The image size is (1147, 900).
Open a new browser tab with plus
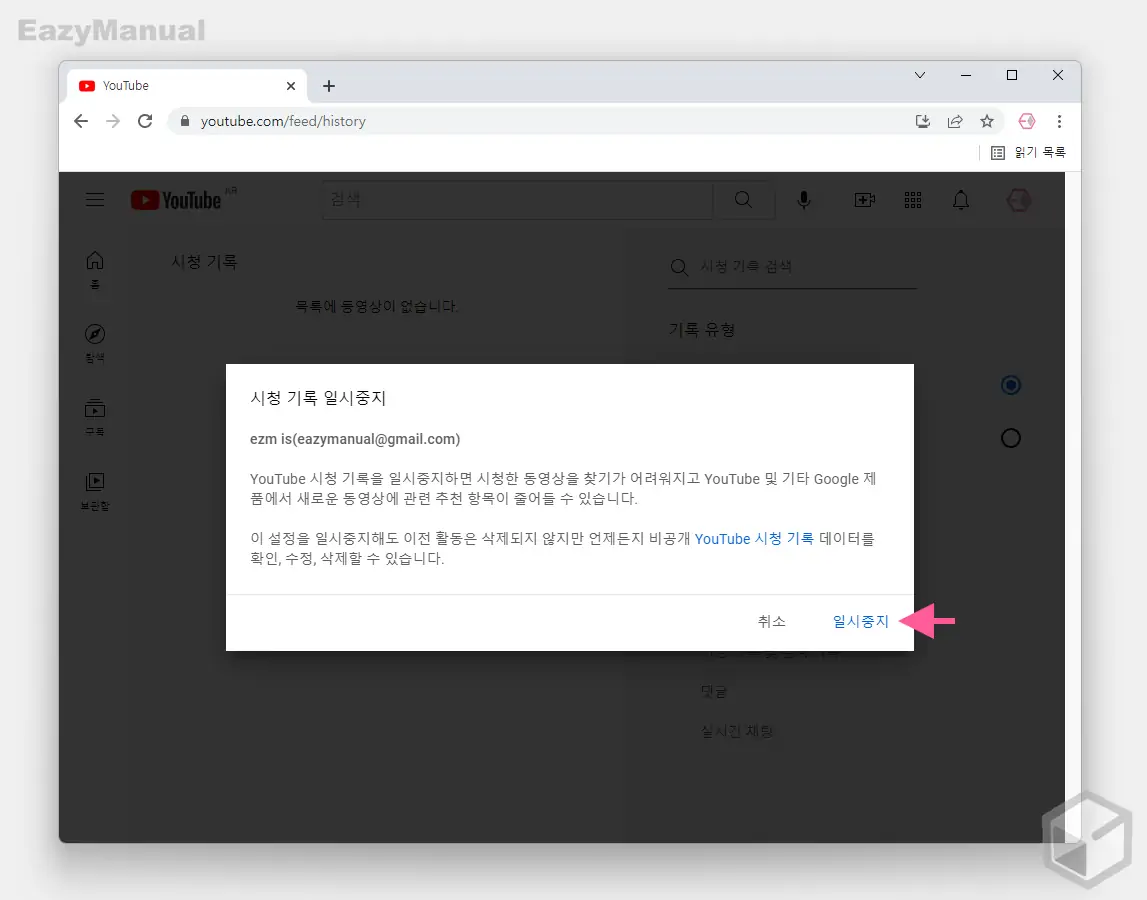click(x=329, y=86)
